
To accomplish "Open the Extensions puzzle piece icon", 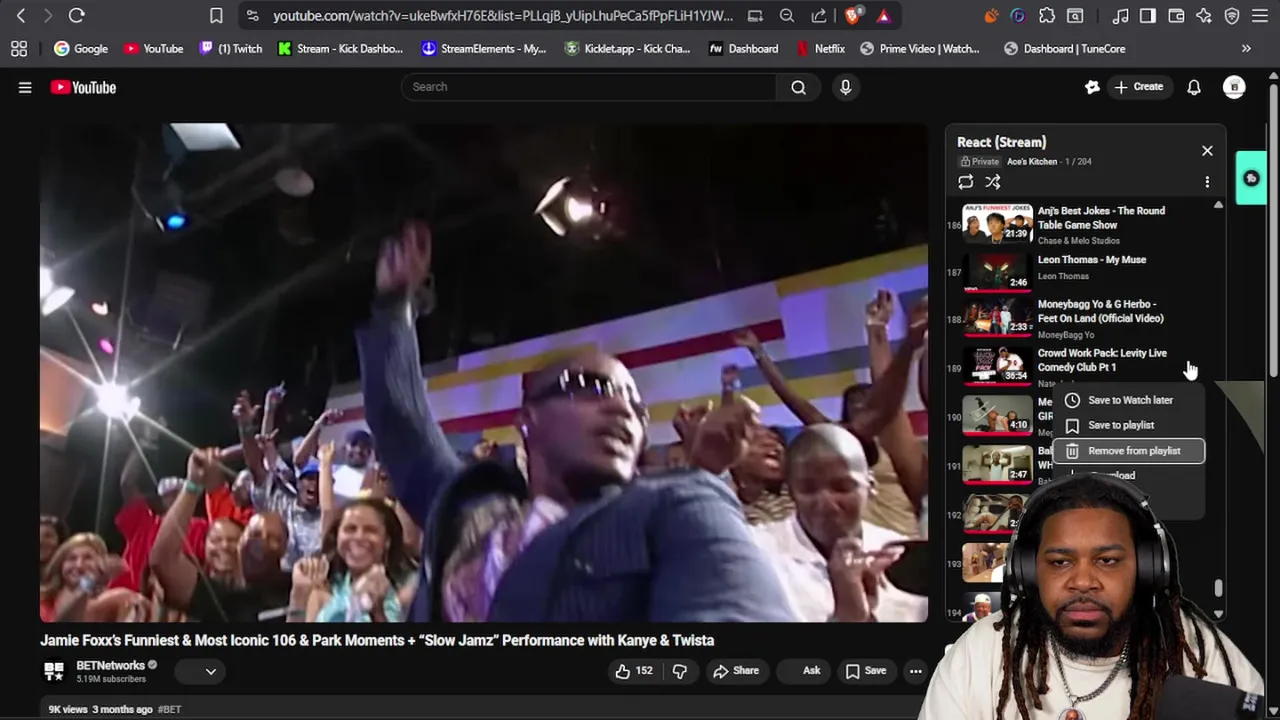I will [x=1047, y=16].
